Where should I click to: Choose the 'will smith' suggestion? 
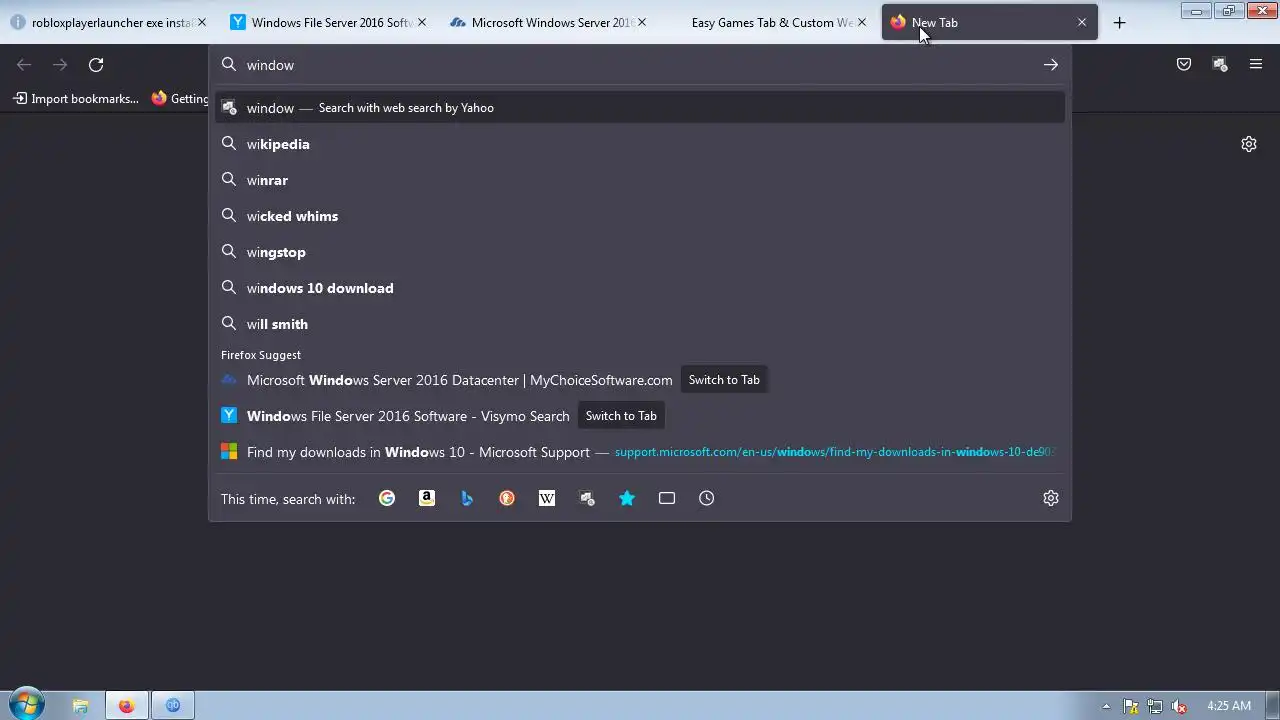(x=640, y=324)
